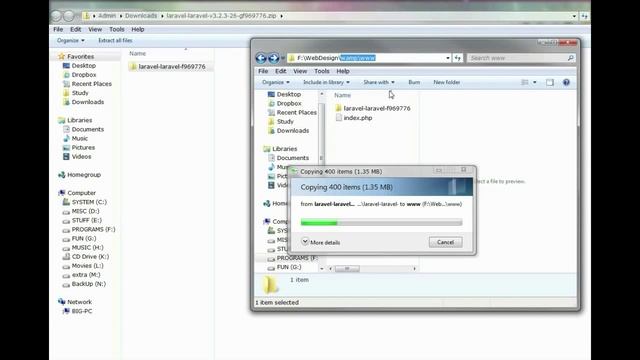
Task: Open Documents library in zip window sidebar
Action: coord(83,129)
